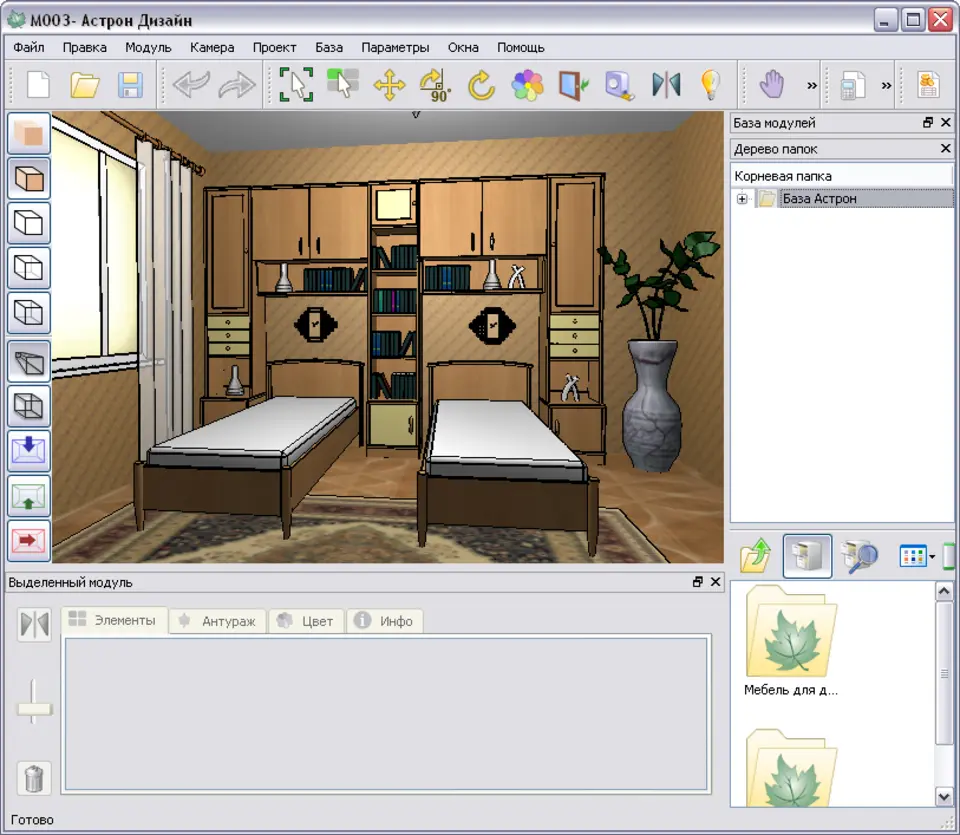Open the Помощь menu
The width and height of the screenshot is (960, 835).
coord(520,47)
